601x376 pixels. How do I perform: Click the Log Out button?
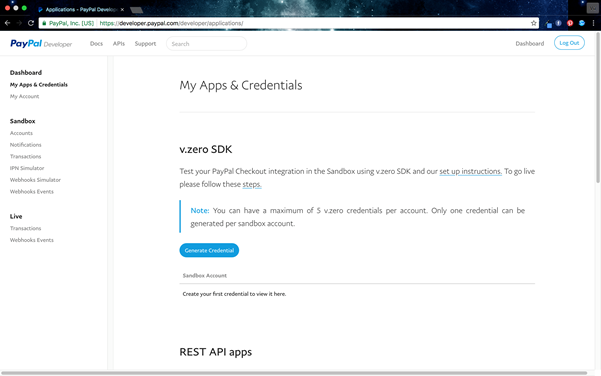(569, 43)
